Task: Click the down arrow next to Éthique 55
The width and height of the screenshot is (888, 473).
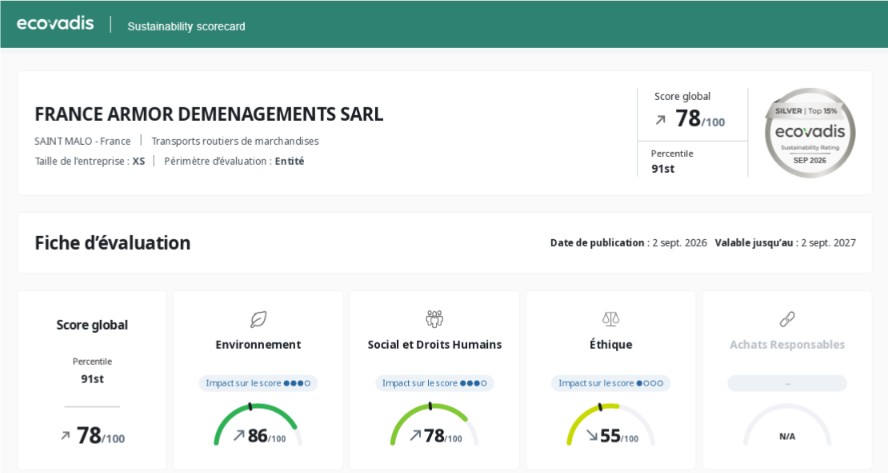Action: 592,435
